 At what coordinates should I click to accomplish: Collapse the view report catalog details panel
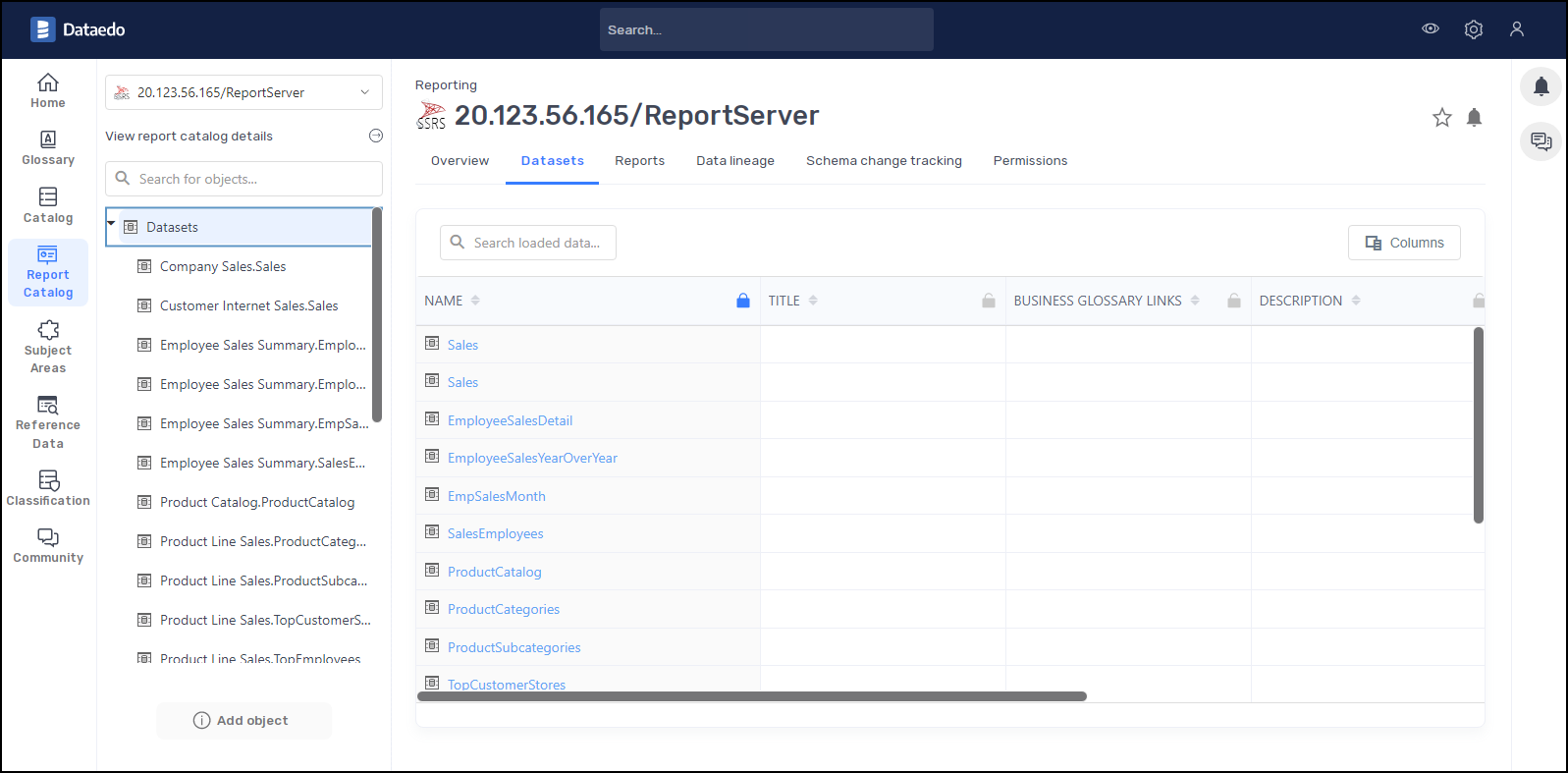pos(375,137)
